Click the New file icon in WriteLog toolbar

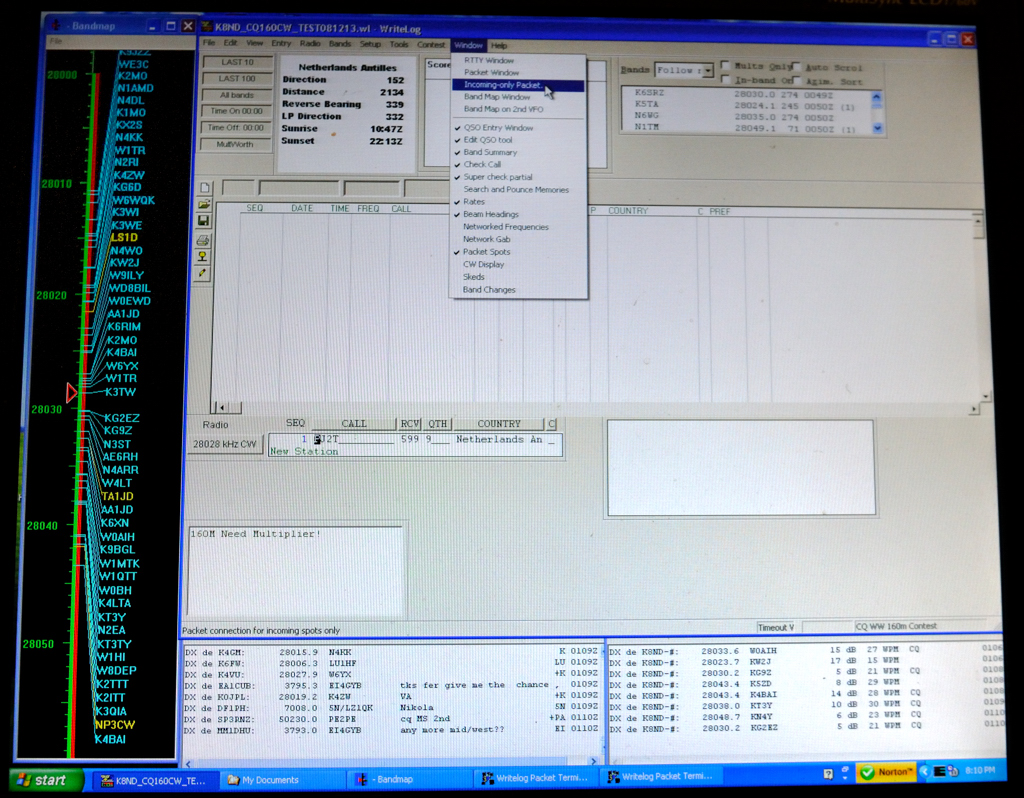[204, 188]
